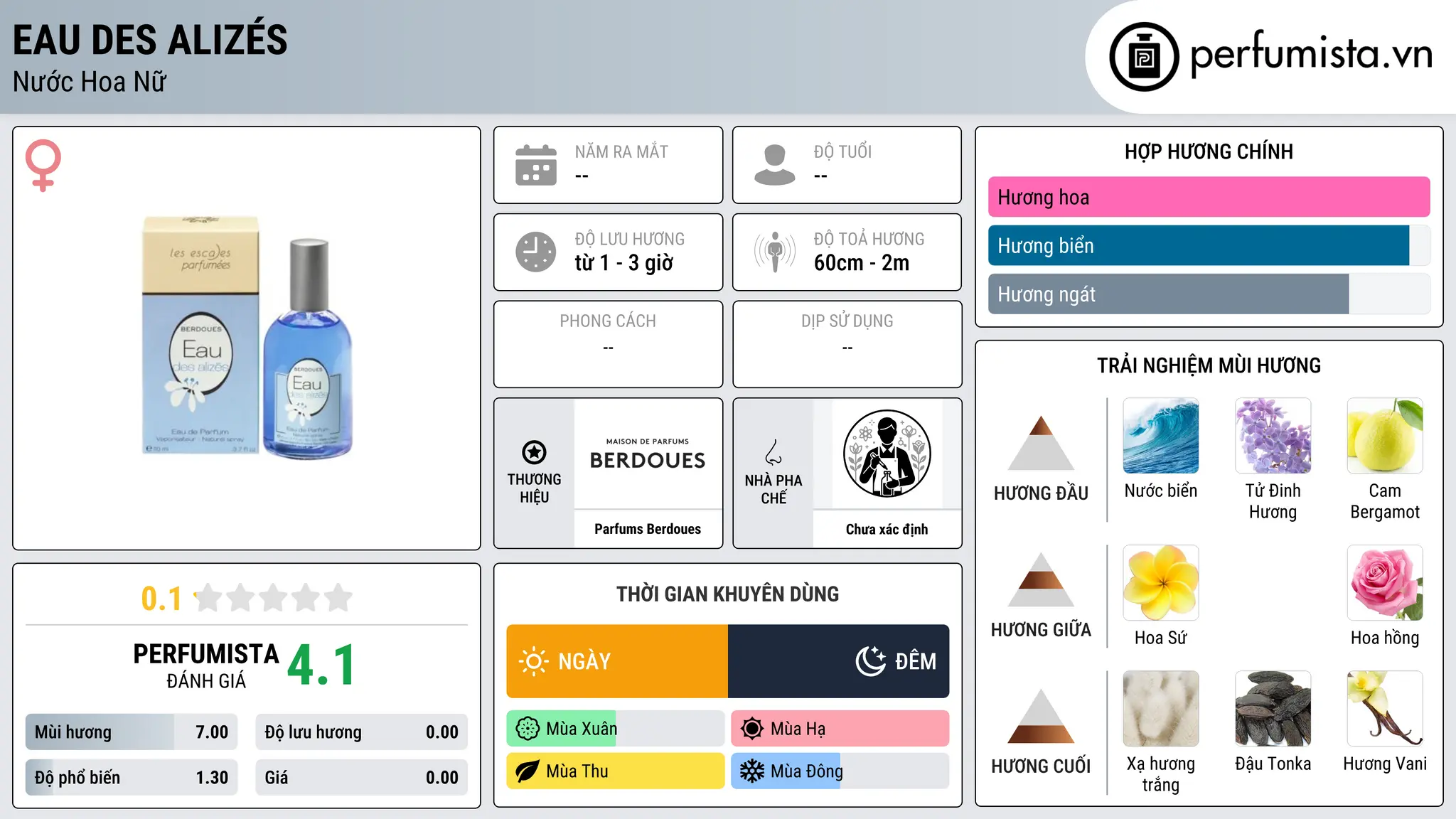Click the THỜI GIAN KHUYÊN DÙNG heading
Image resolution: width=1456 pixels, height=819 pixels.
click(x=727, y=594)
